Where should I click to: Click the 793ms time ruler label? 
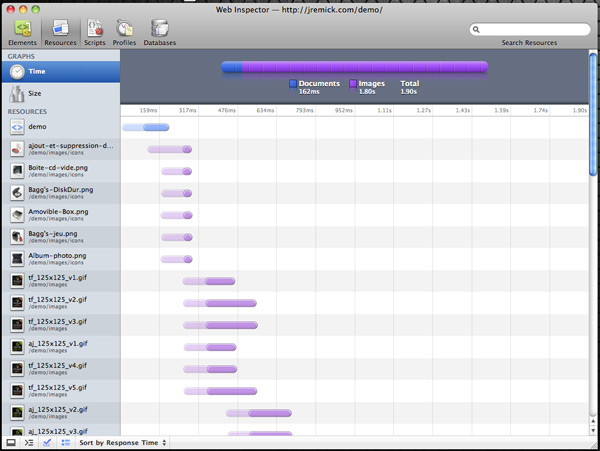[x=305, y=110]
